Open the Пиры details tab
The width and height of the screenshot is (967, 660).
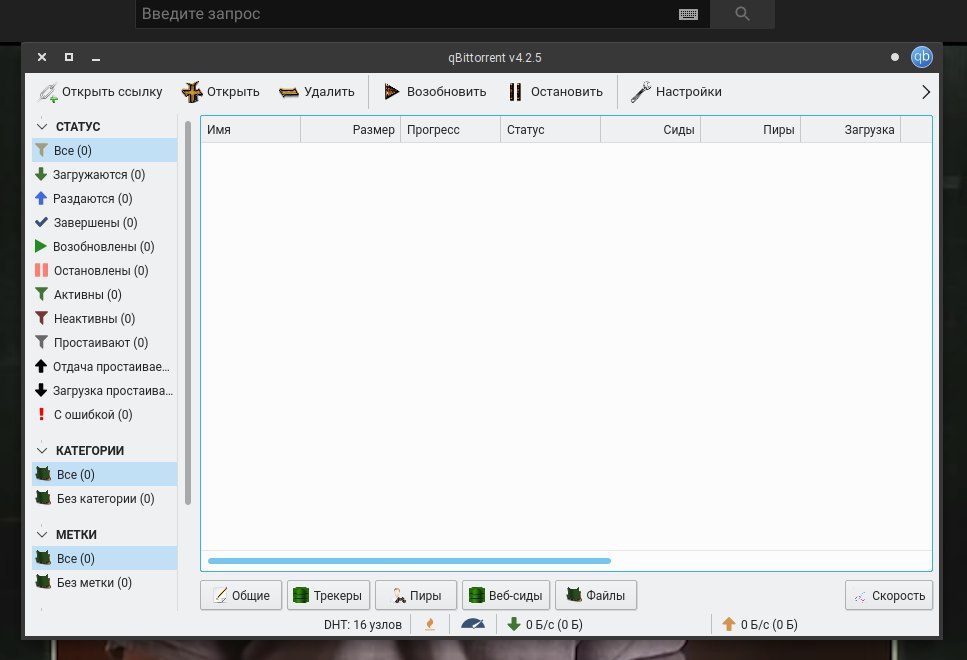[416, 595]
